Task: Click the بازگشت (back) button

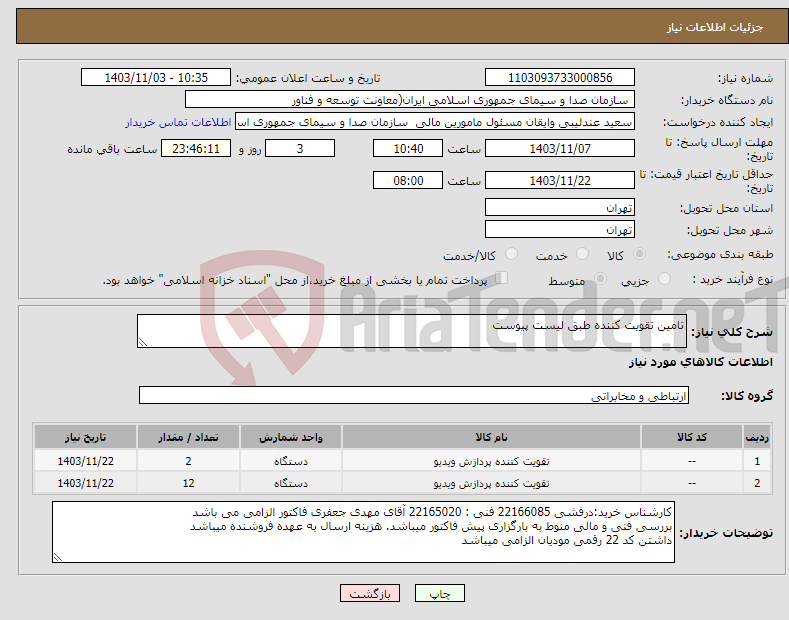Action: click(370, 593)
